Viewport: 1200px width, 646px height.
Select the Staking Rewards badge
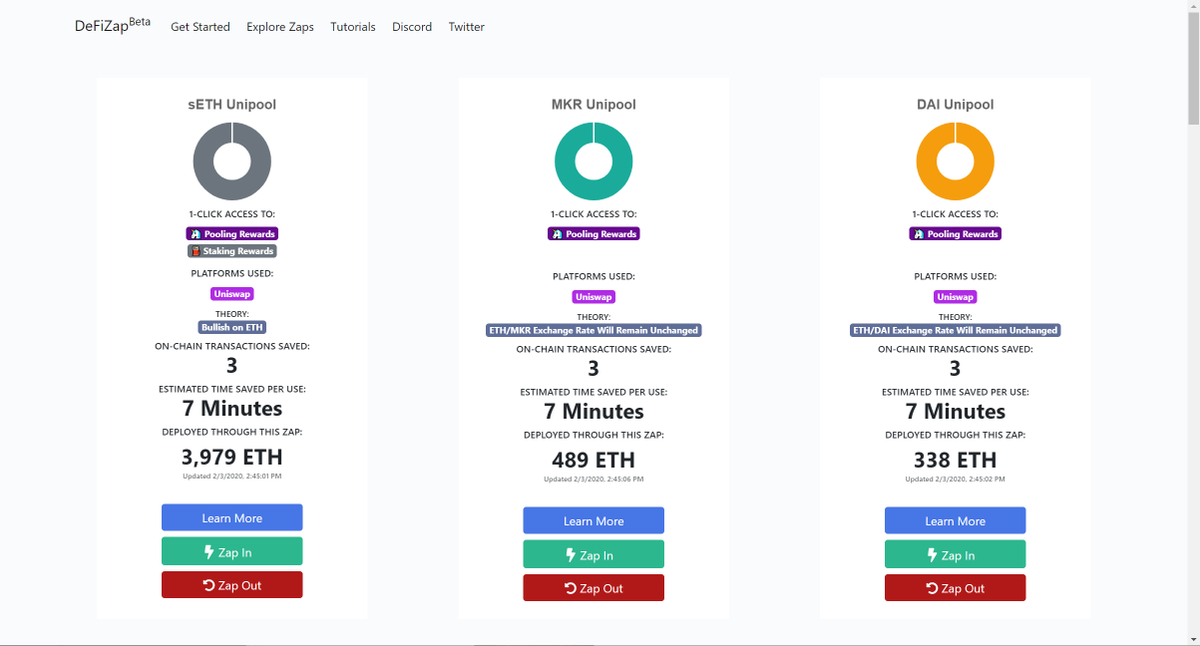pos(232,251)
